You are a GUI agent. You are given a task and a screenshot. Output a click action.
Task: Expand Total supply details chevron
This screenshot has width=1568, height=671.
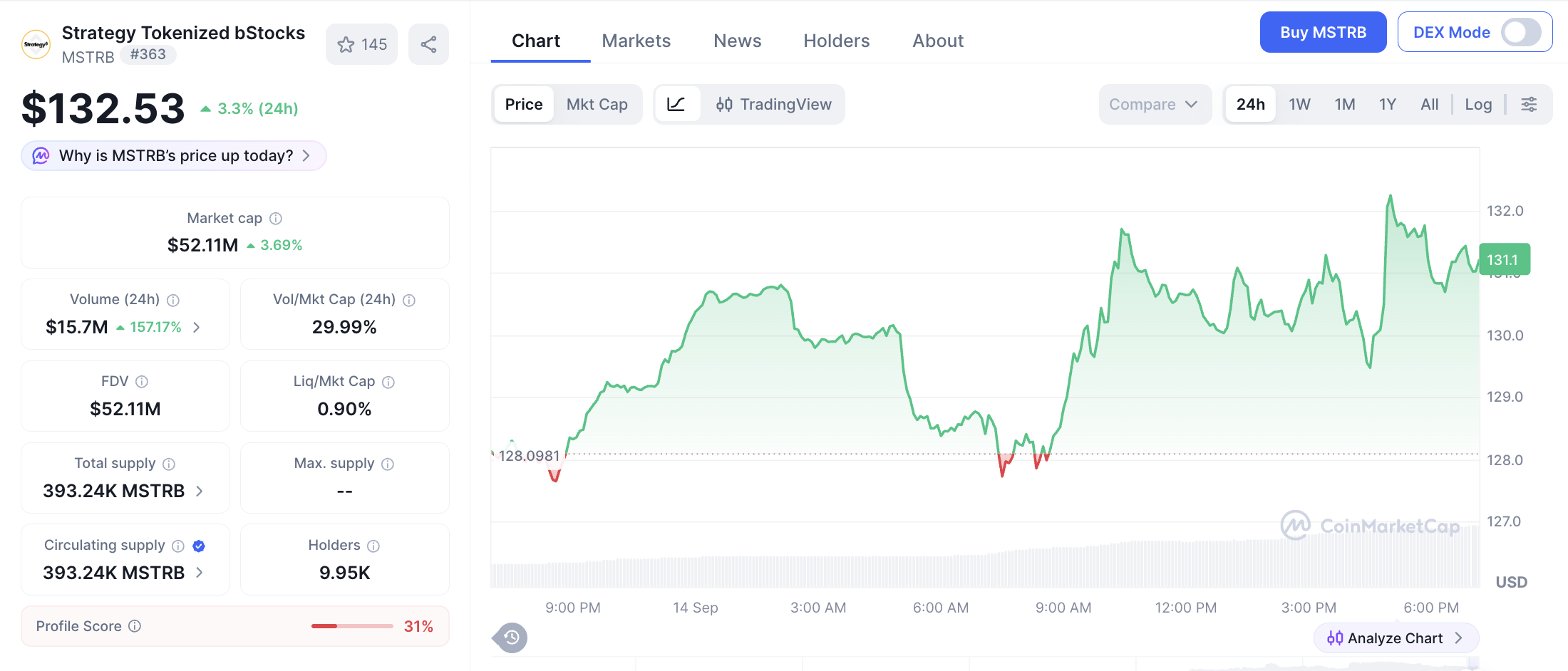200,491
